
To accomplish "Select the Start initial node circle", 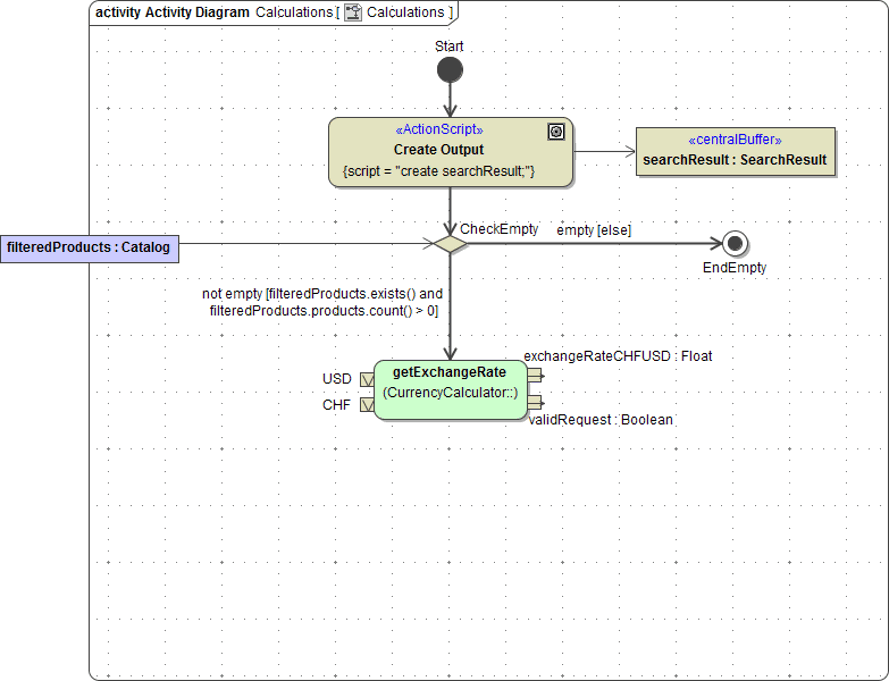I will pyautogui.click(x=450, y=70).
